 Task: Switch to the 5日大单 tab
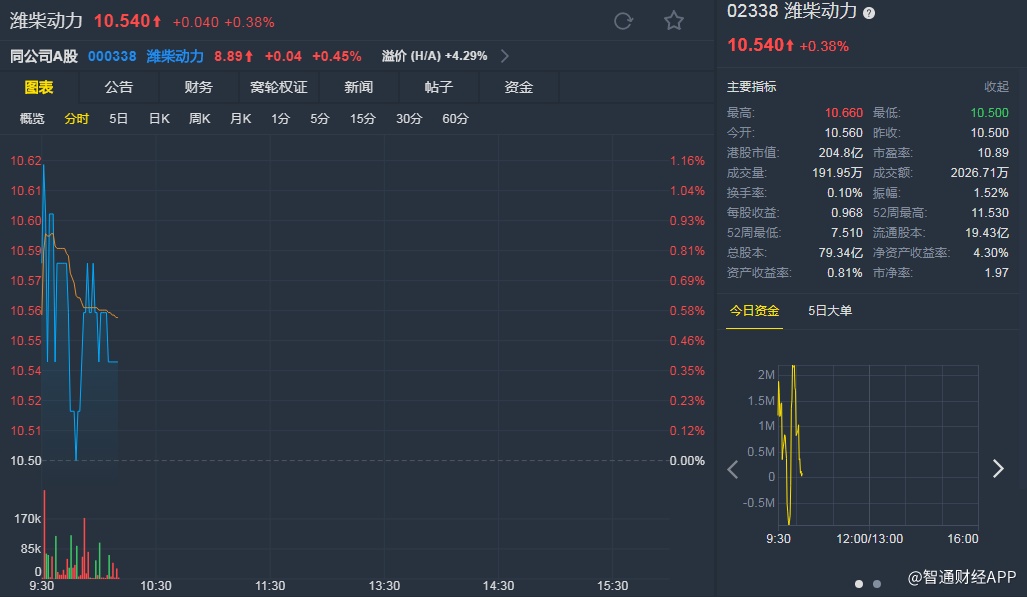830,311
